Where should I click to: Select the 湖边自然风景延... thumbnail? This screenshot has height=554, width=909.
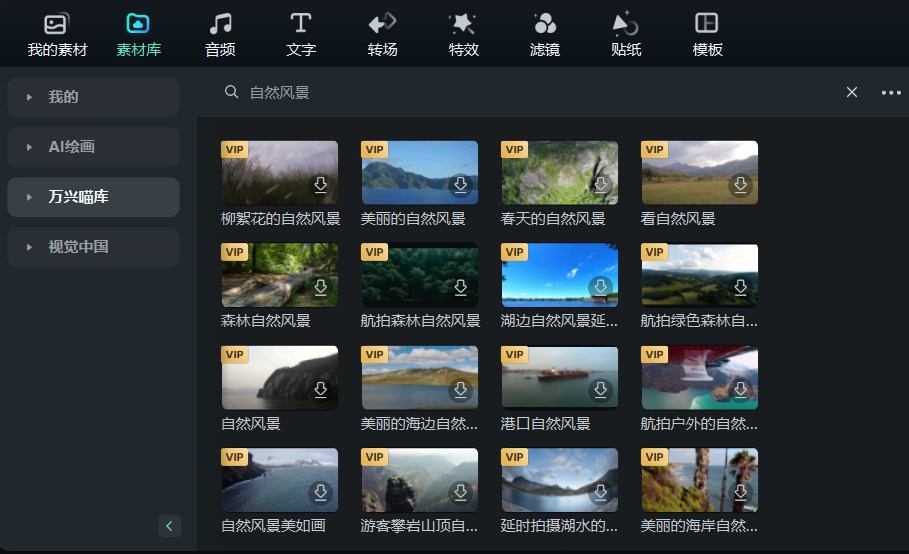[x=559, y=275]
